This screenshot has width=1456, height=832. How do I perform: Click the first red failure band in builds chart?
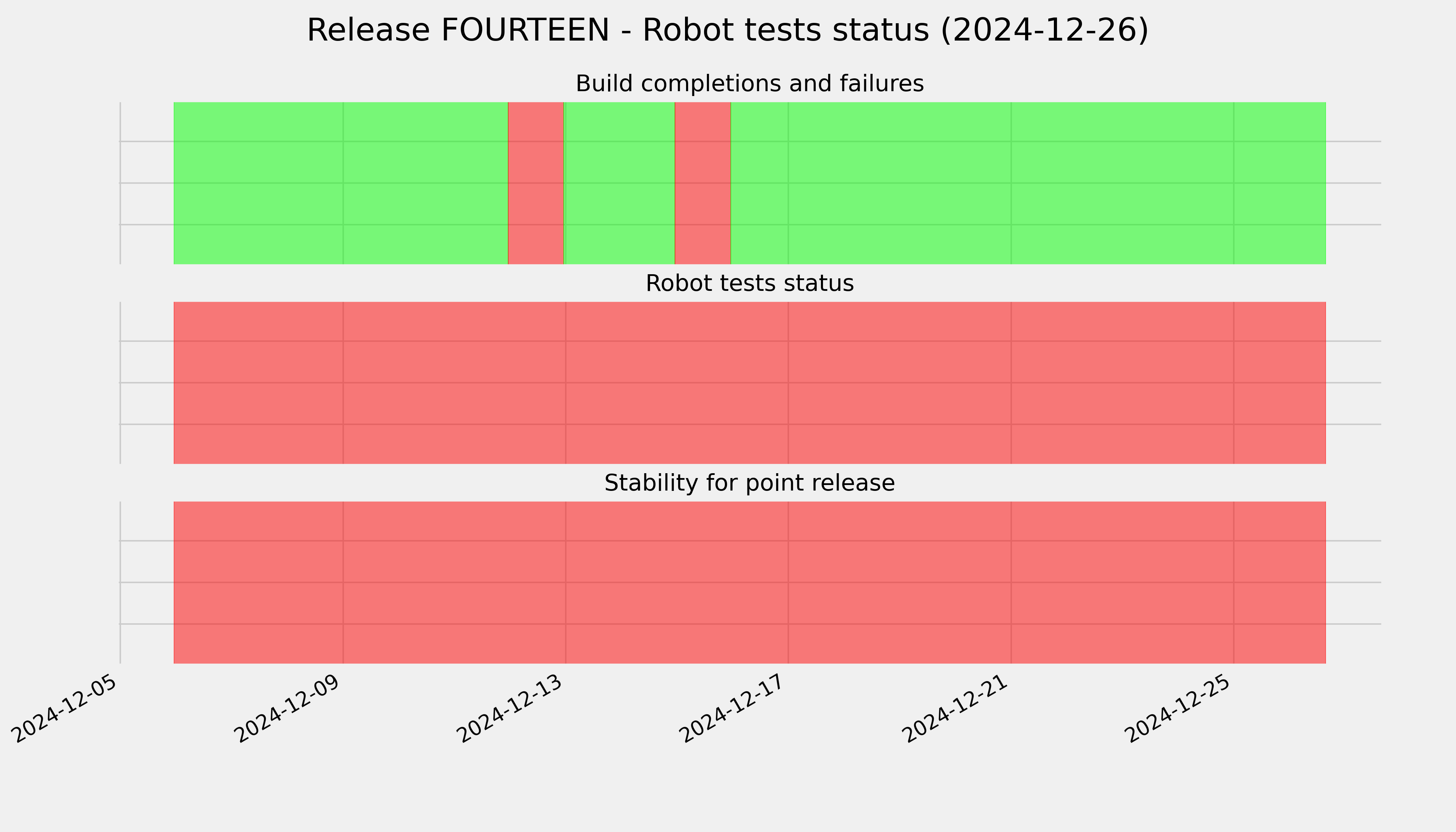point(536,183)
